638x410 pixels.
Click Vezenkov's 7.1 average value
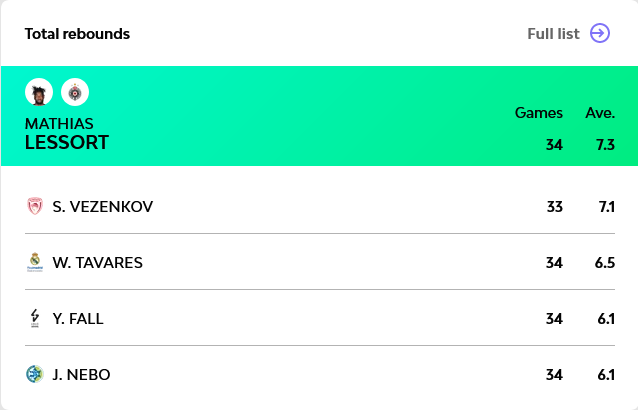pyautogui.click(x=605, y=206)
